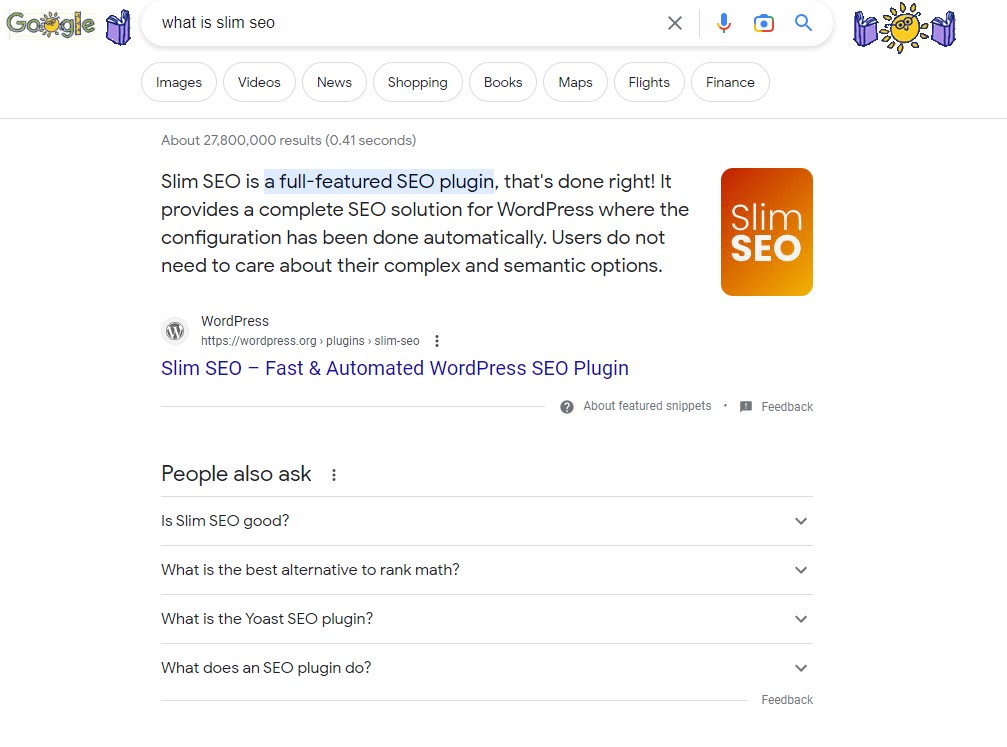
Task: Expand 'What is the Yoast SEO plugin?' question
Action: [487, 619]
